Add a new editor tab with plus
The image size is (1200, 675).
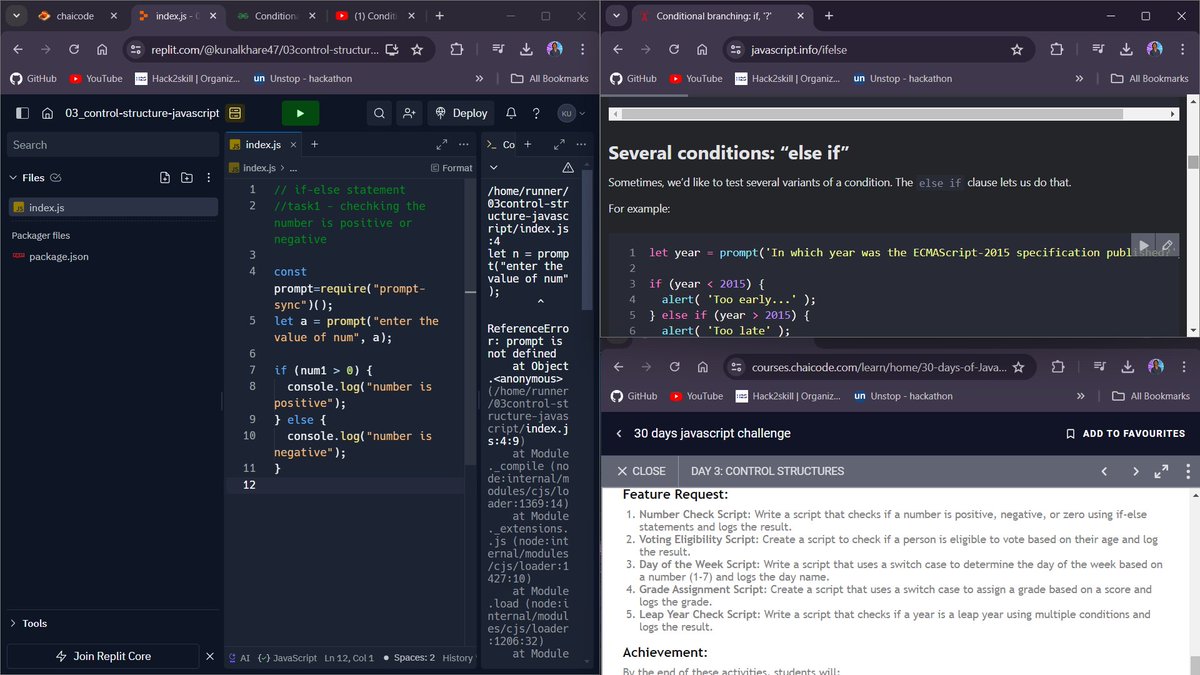pos(314,145)
